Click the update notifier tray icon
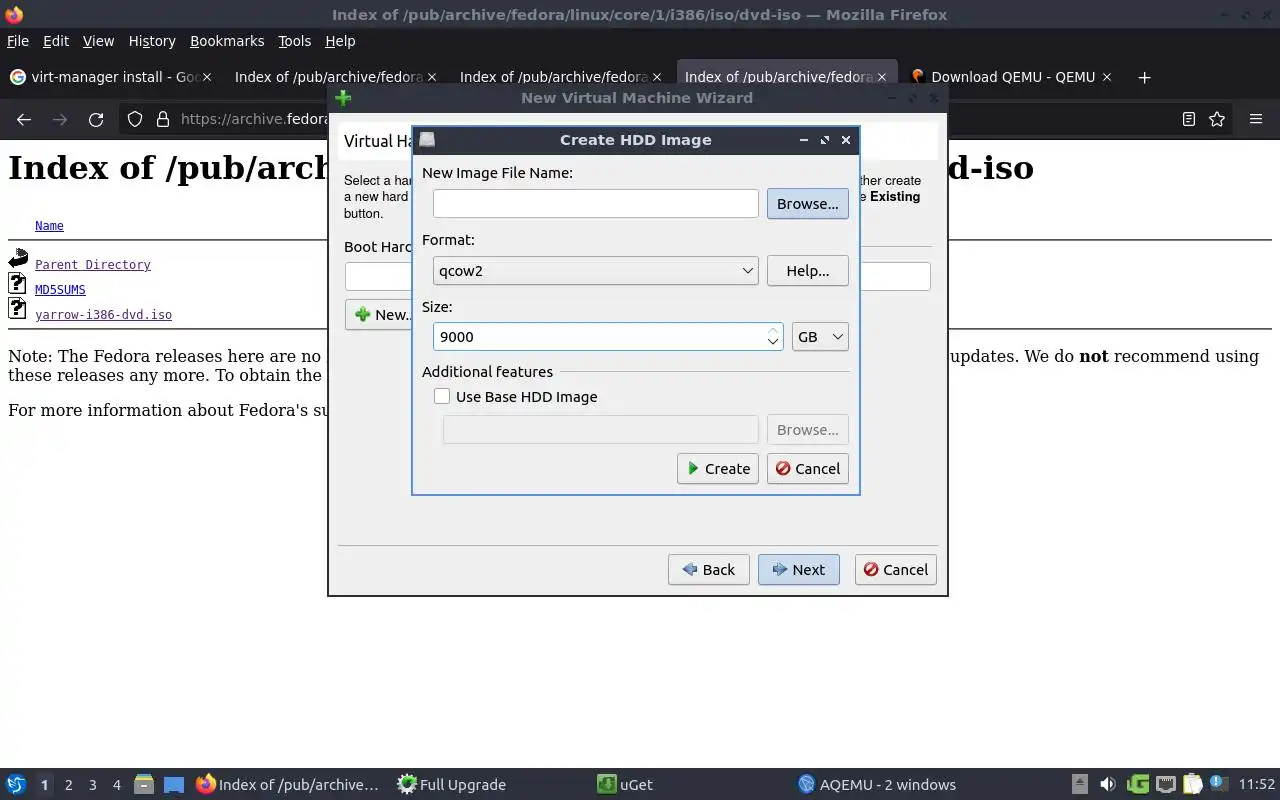Image resolution: width=1280 pixels, height=800 pixels. (x=1219, y=785)
